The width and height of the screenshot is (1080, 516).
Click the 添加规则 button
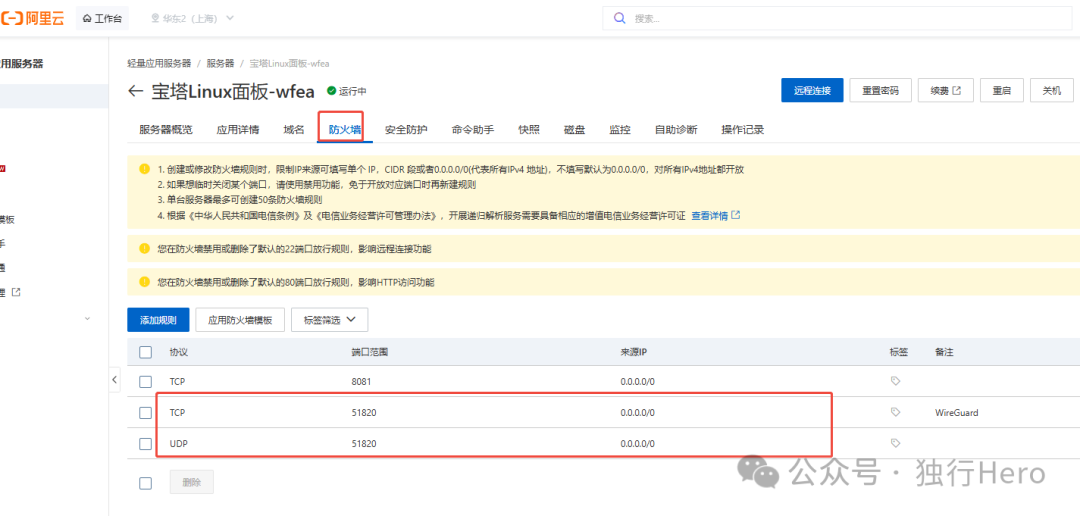[x=158, y=320]
